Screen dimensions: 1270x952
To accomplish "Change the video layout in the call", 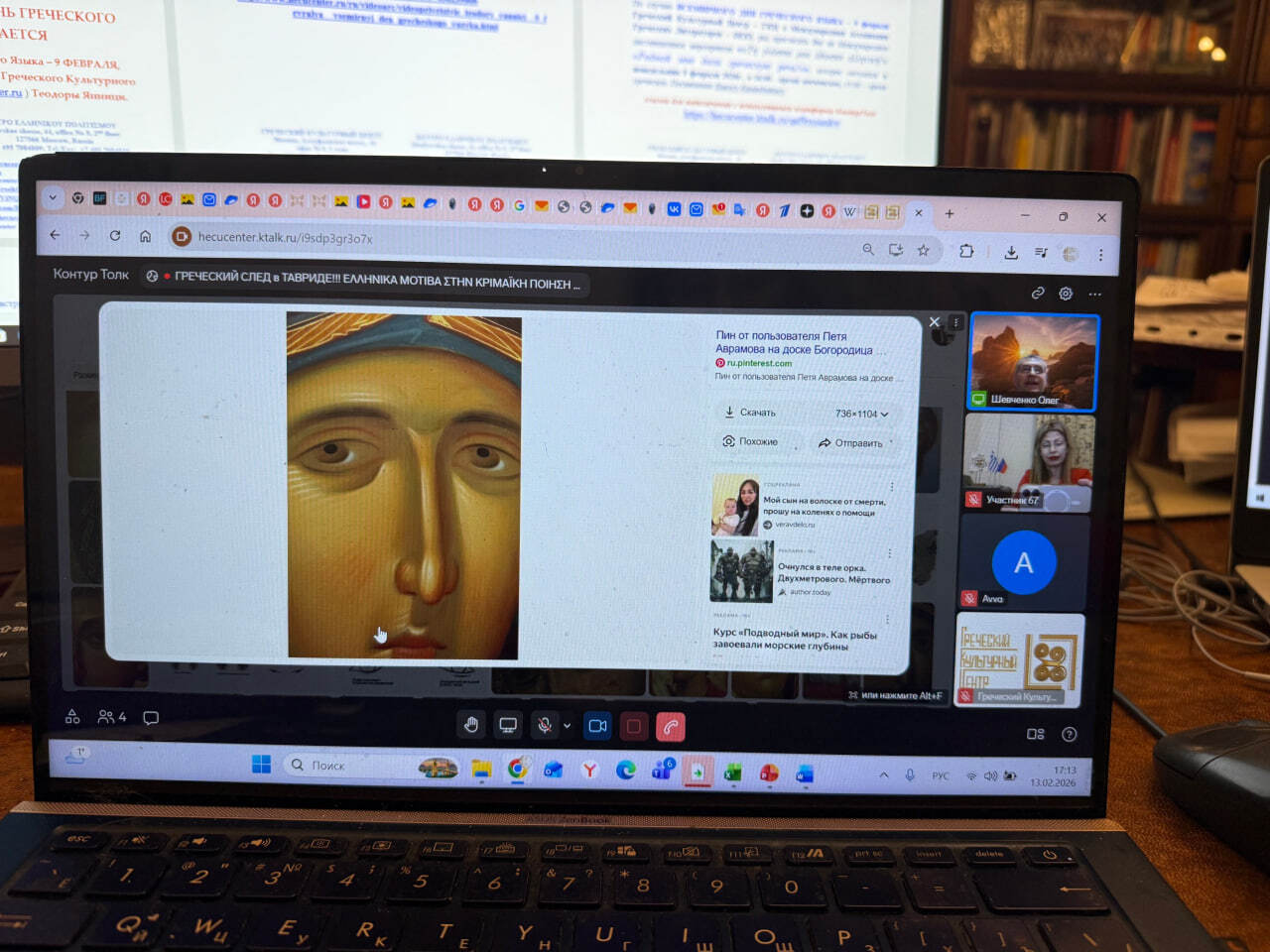I will [1035, 734].
